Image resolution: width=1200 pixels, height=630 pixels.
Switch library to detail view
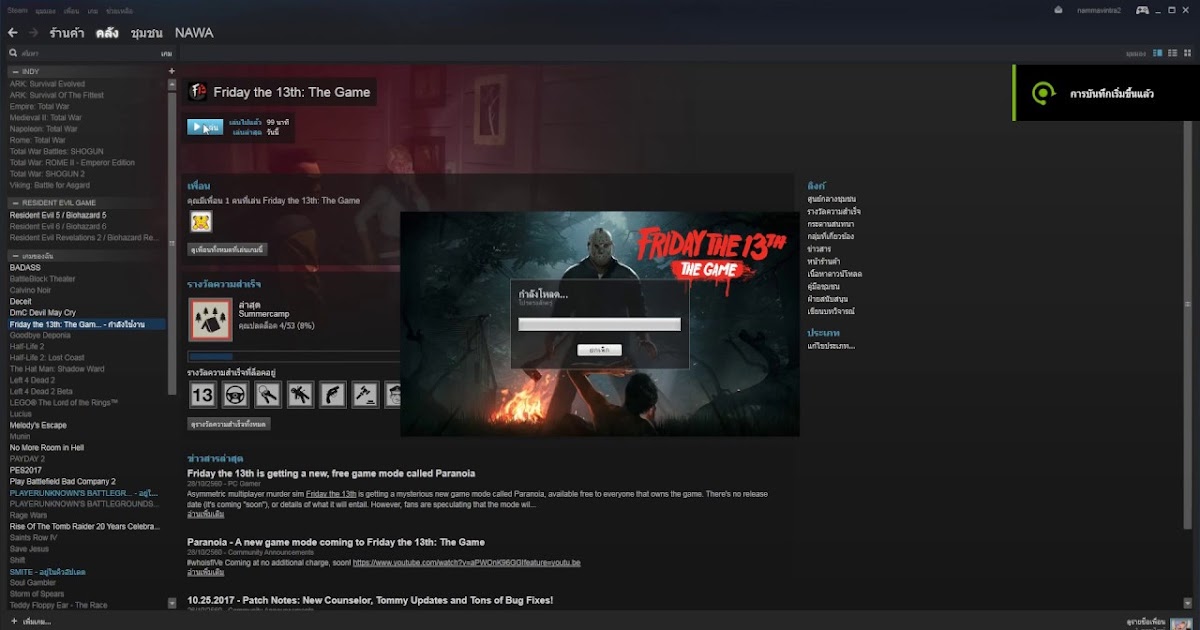[x=1158, y=53]
